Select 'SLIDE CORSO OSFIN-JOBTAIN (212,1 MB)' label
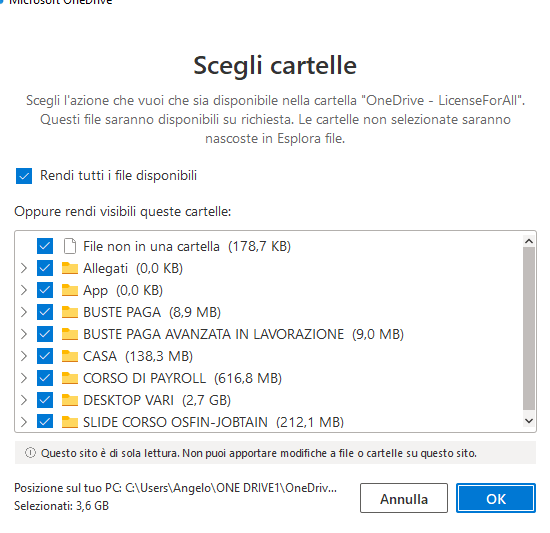This screenshot has width=550, height=533. click(213, 422)
